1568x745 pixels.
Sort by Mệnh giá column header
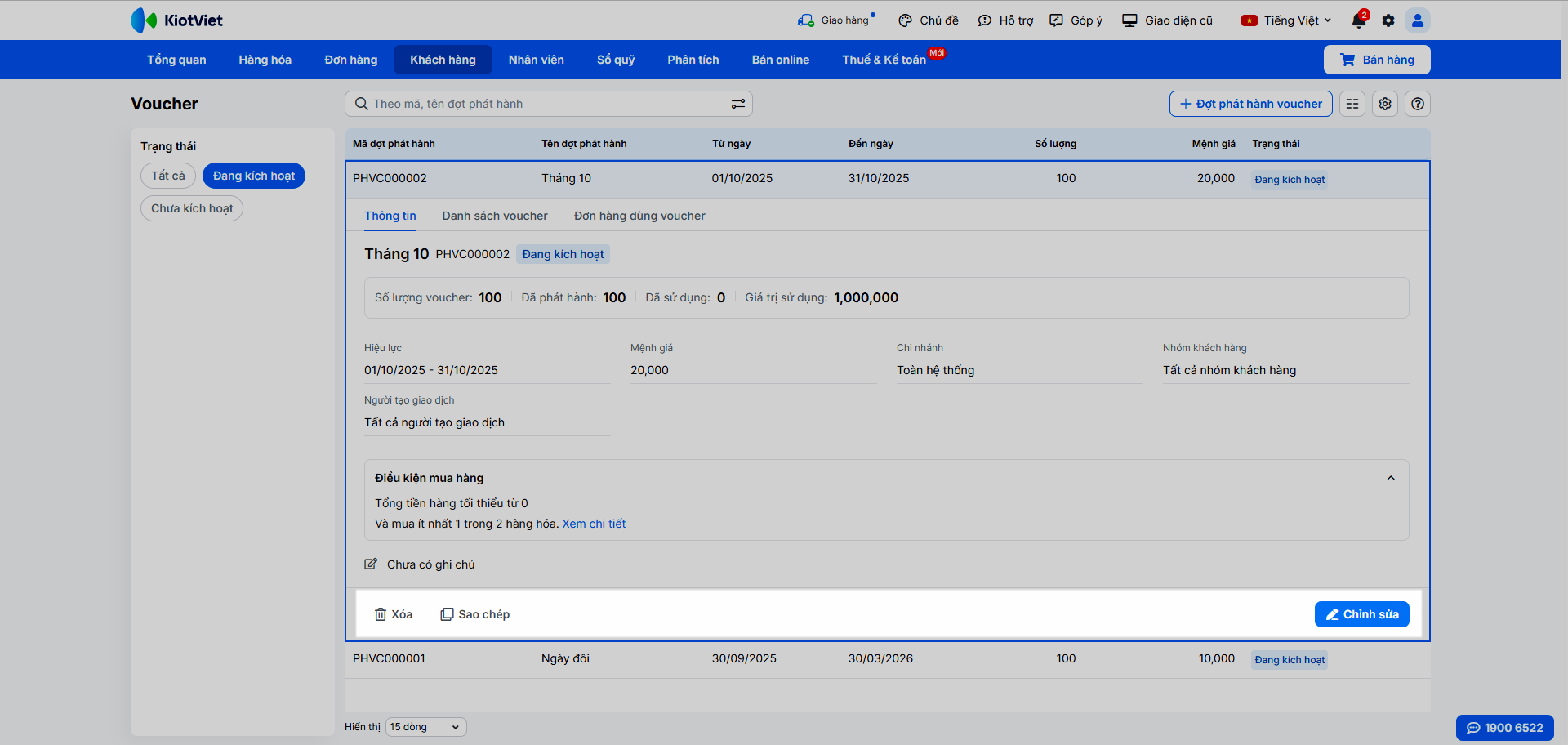pyautogui.click(x=1214, y=144)
